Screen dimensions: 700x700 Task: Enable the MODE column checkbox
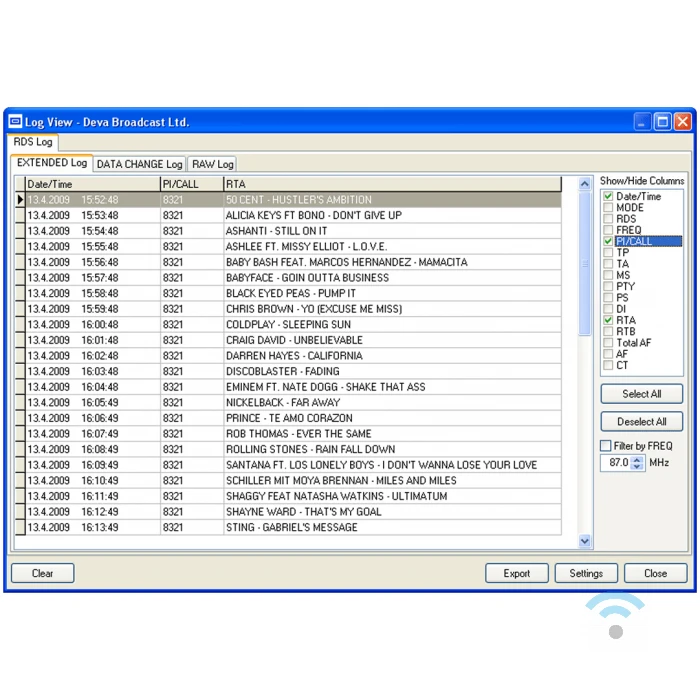[608, 207]
